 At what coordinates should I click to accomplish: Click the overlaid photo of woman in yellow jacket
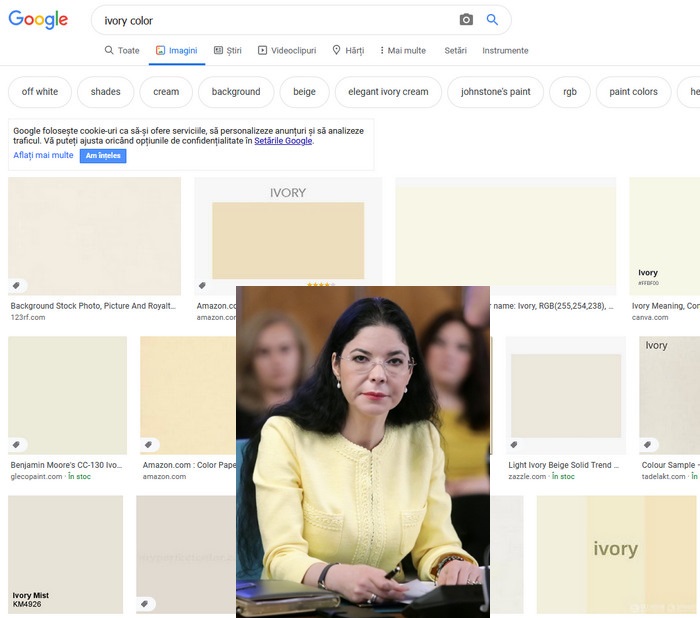(x=362, y=452)
